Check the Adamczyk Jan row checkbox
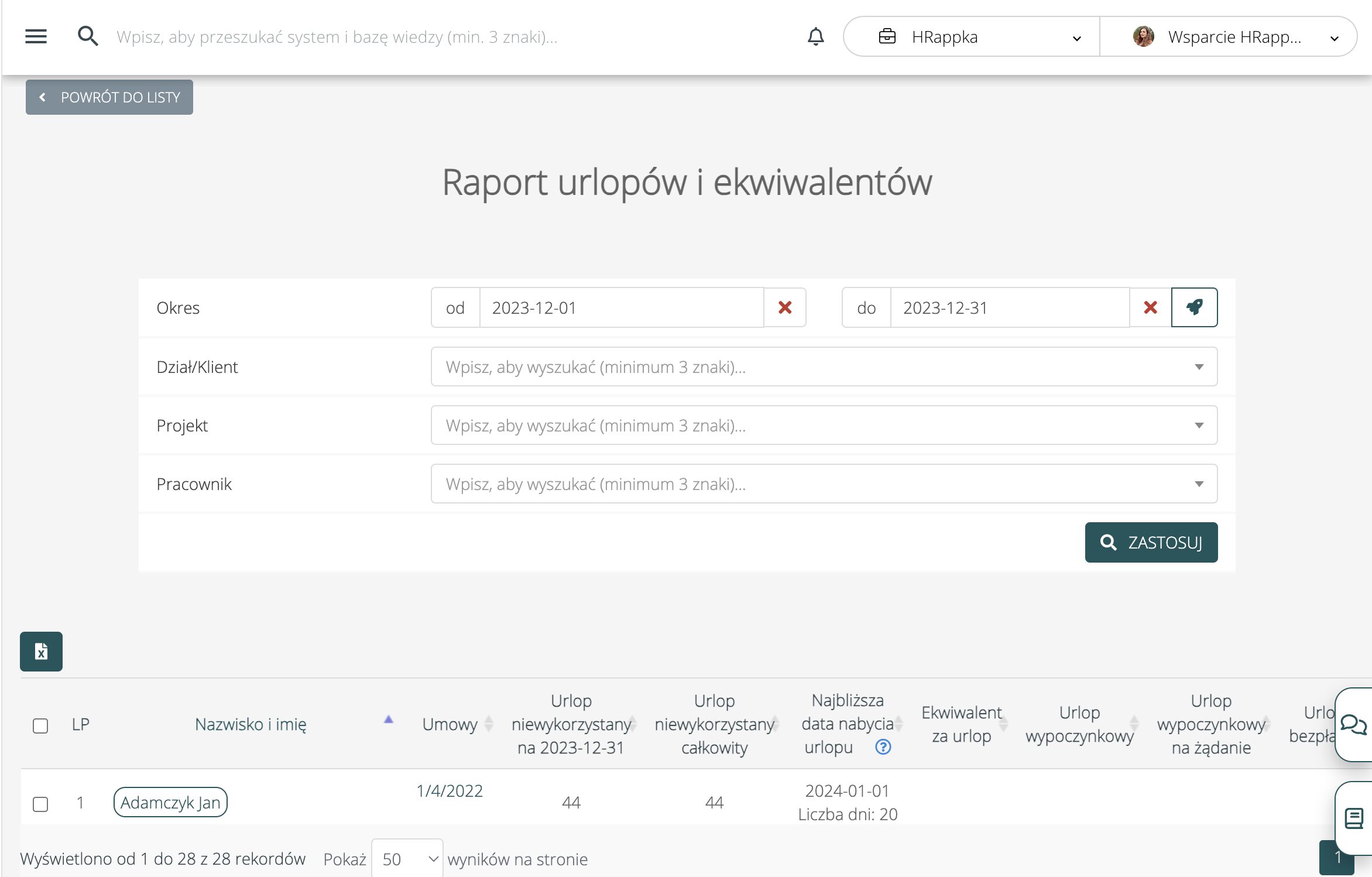 (x=40, y=804)
